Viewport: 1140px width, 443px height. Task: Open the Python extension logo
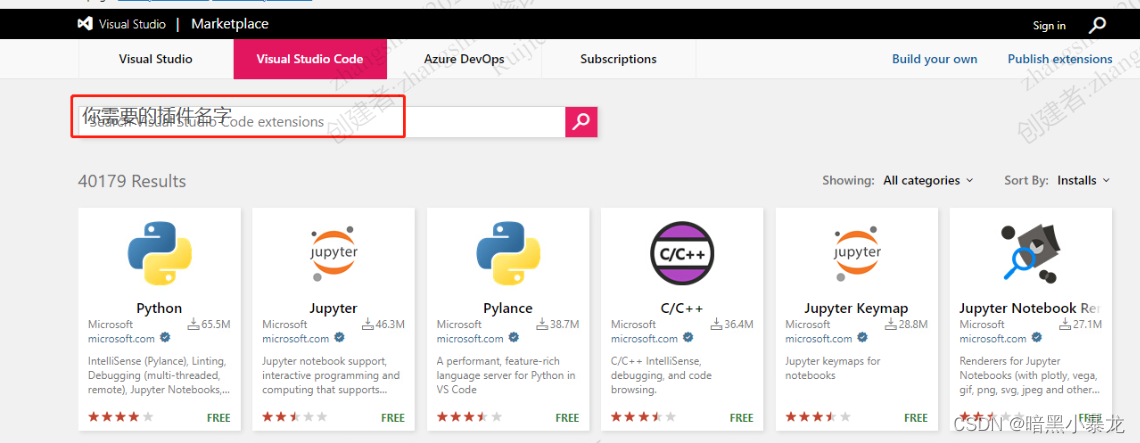(159, 252)
